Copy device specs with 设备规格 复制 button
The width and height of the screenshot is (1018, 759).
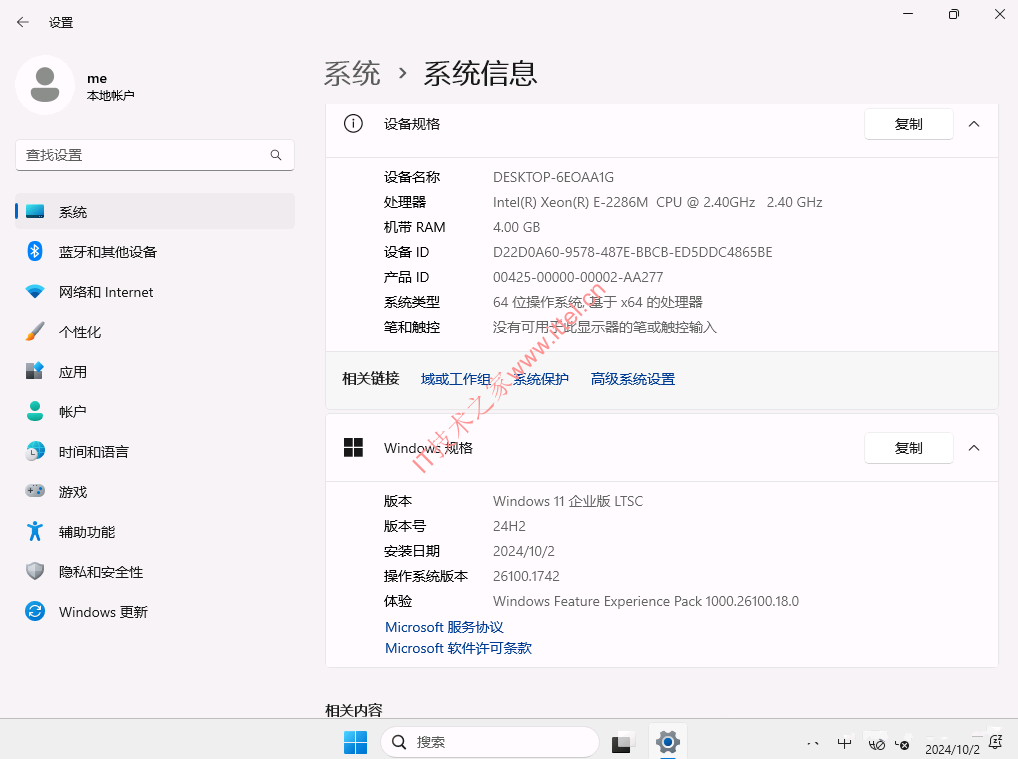coord(908,124)
